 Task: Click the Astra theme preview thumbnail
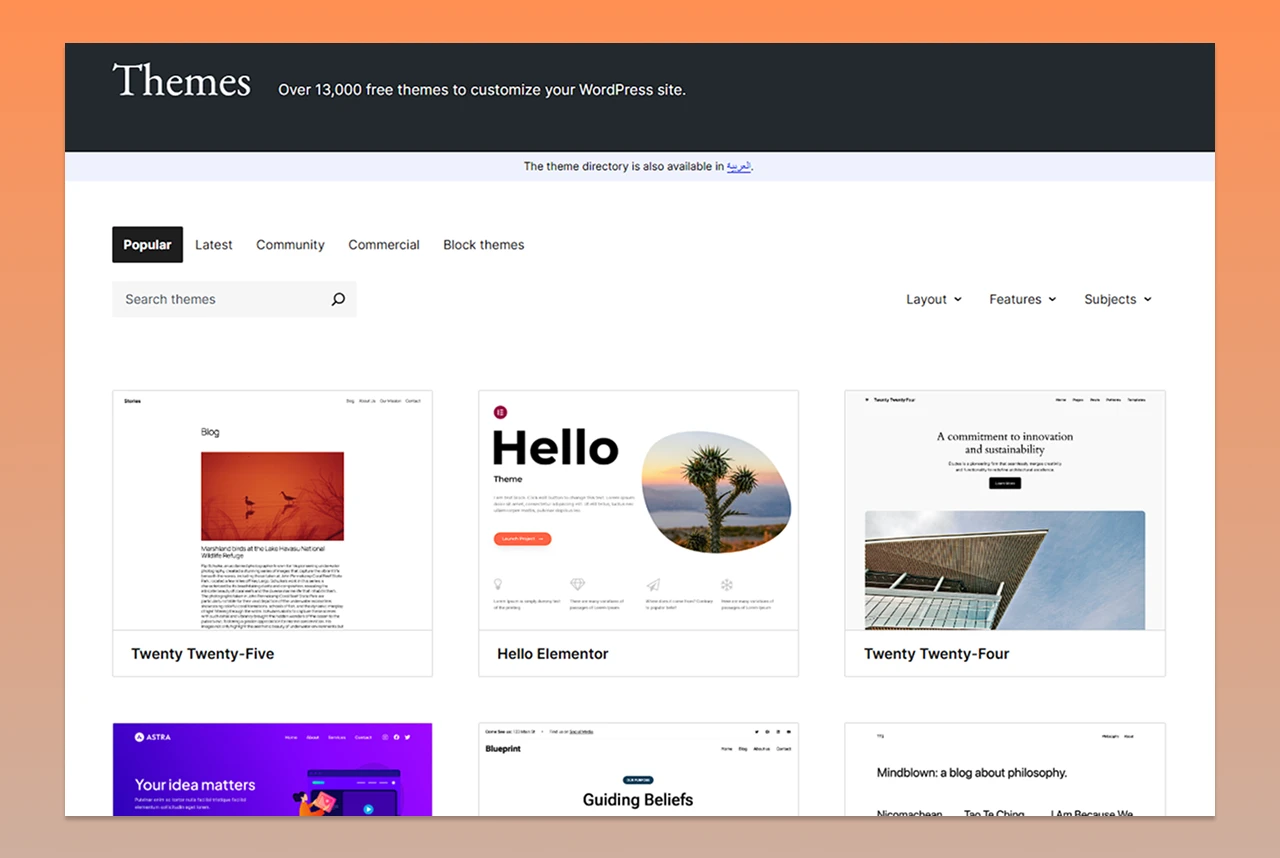(272, 769)
